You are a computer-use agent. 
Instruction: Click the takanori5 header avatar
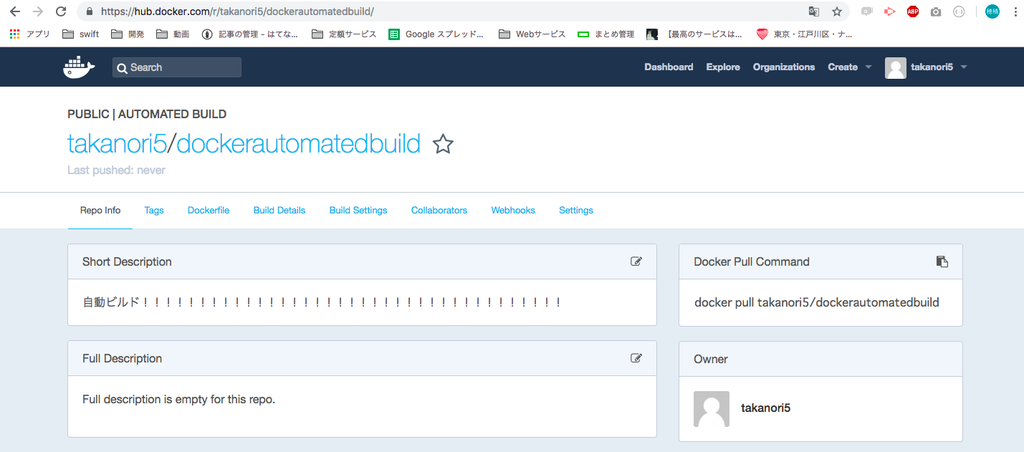(895, 68)
